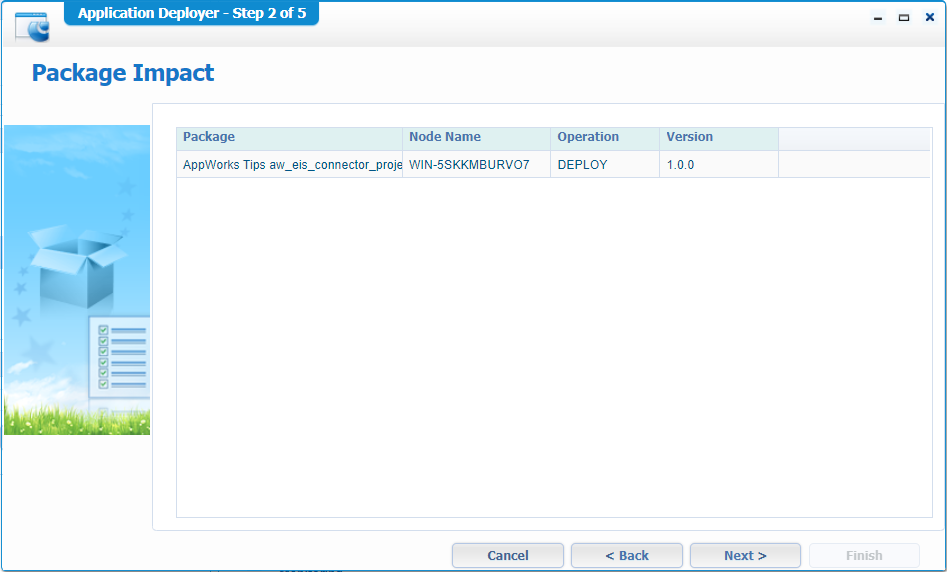Sort by the Node Name column header
This screenshot has width=947, height=572.
476,137
